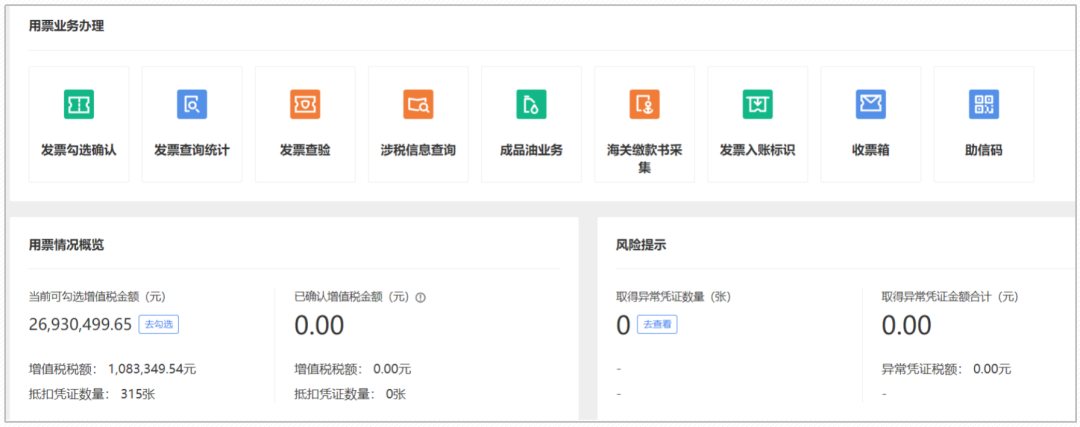This screenshot has width=1080, height=427.
Task: Click the info icon beside 已确认增值税金额
Action: (x=421, y=298)
